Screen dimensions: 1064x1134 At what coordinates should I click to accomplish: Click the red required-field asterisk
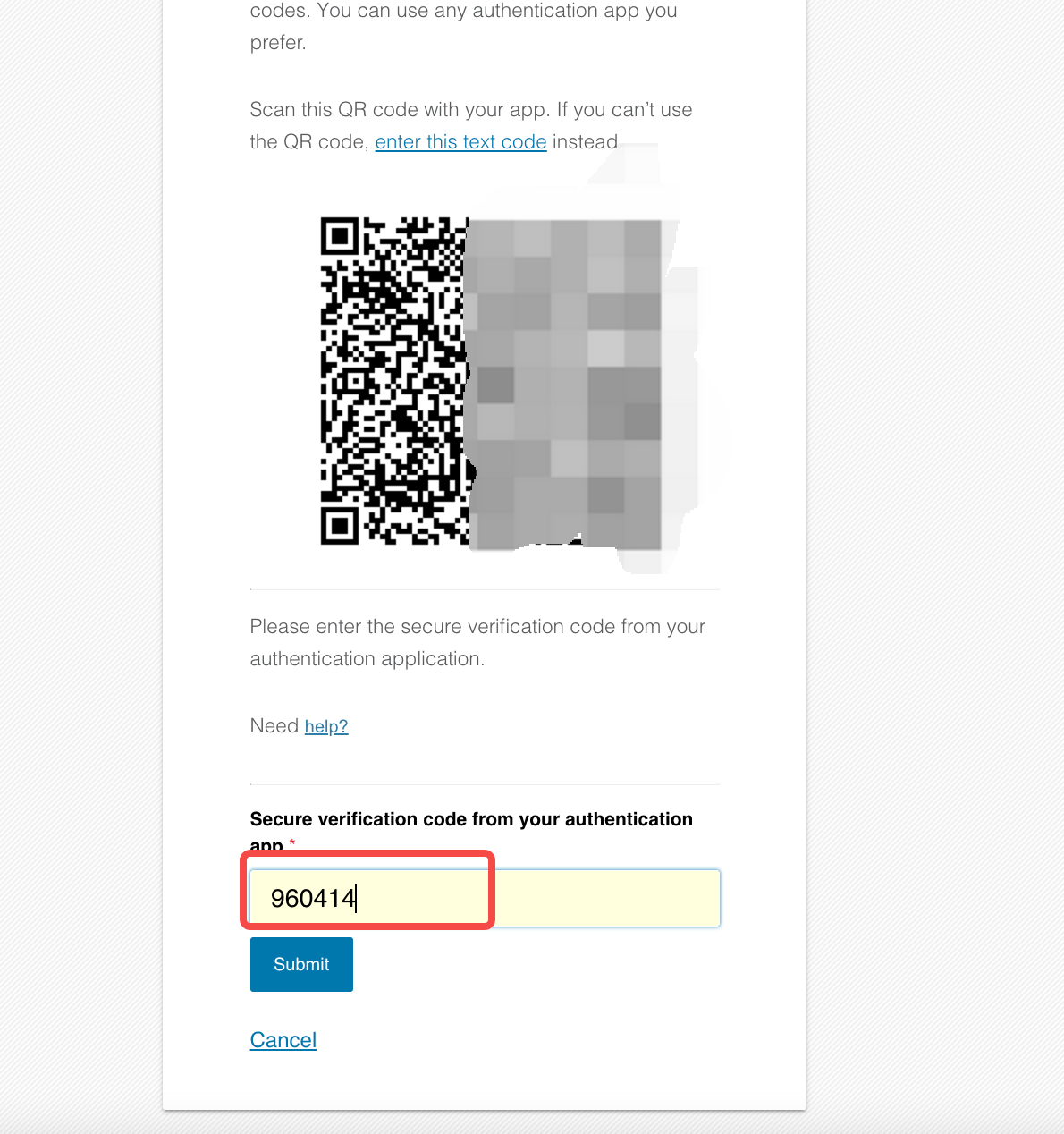coord(292,842)
